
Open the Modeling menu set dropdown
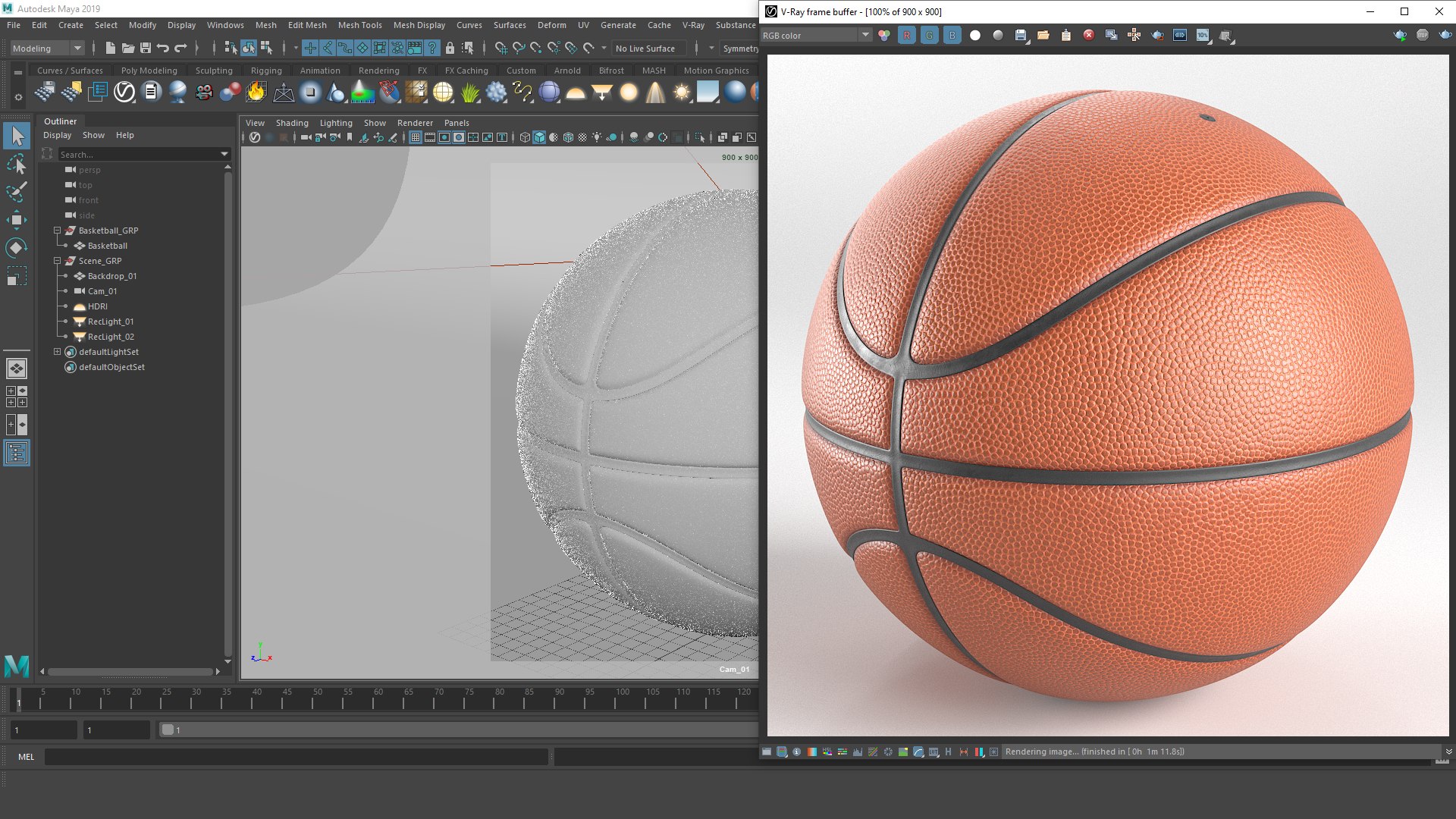[x=47, y=48]
